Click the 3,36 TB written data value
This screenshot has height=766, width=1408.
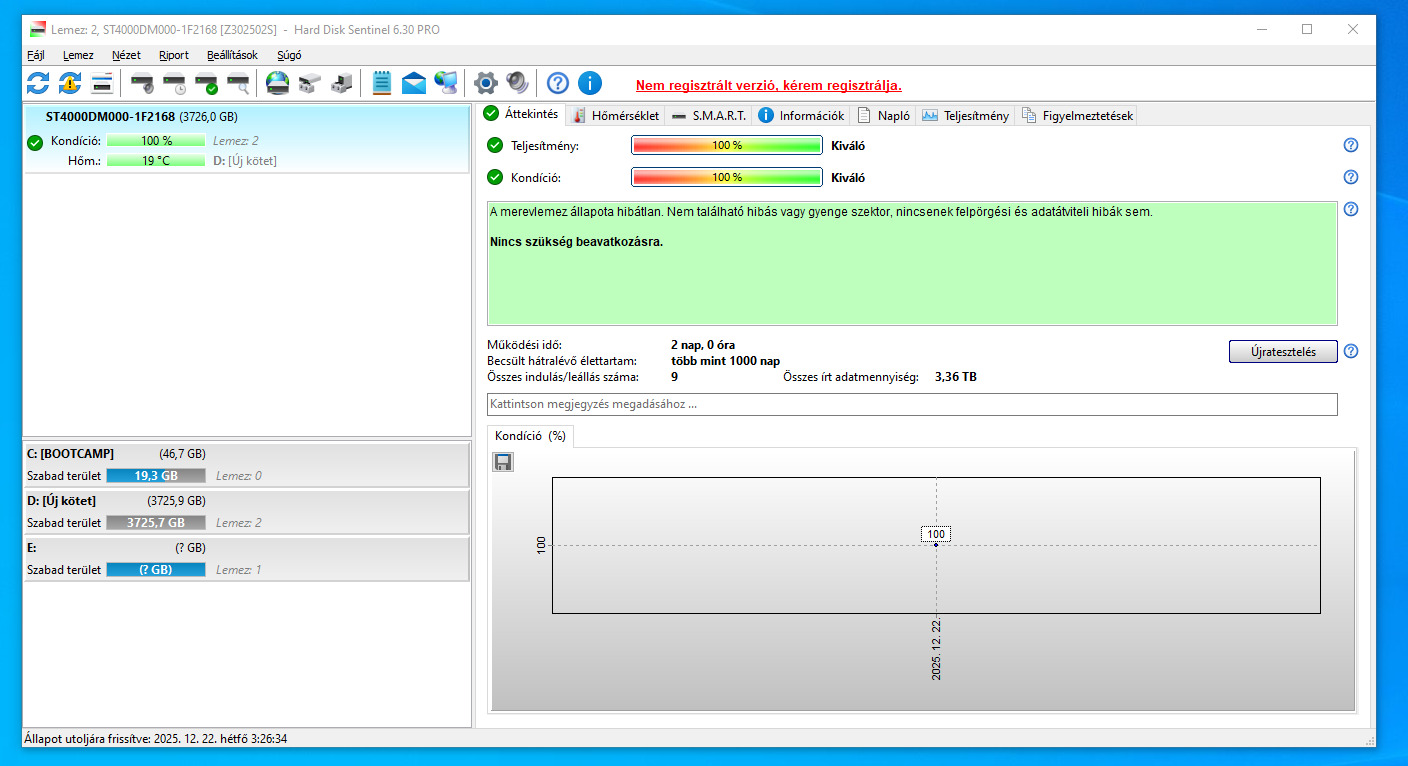956,377
